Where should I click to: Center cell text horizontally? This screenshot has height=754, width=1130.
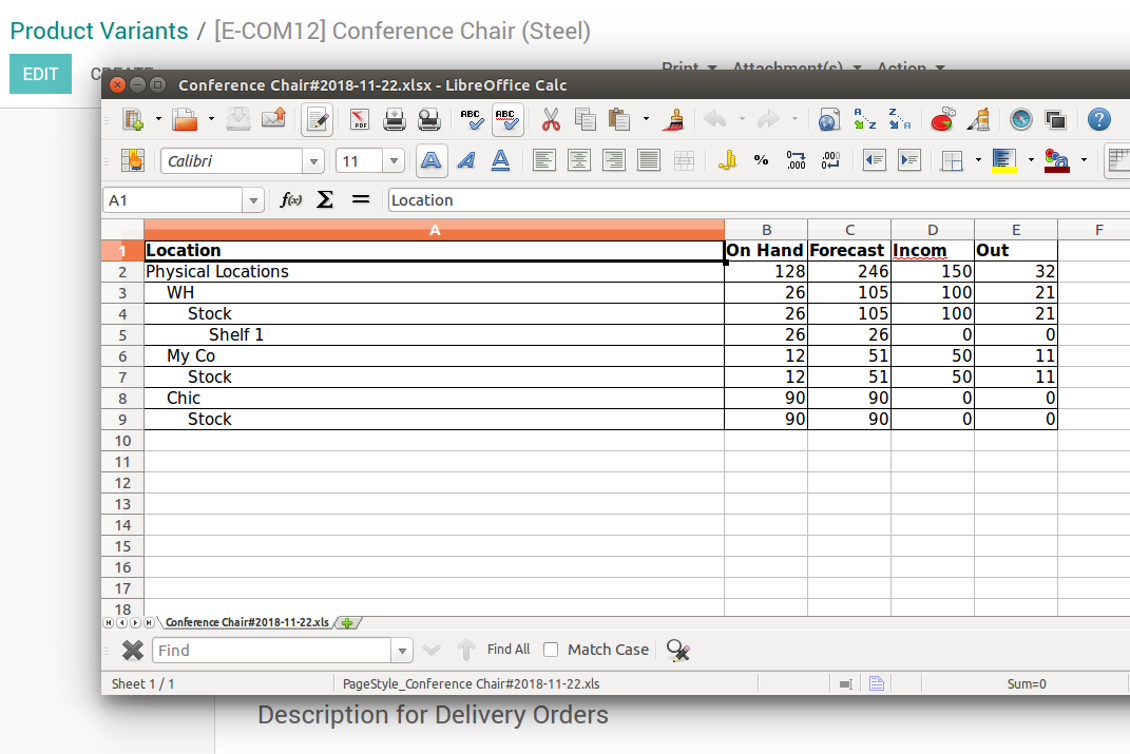(x=579, y=160)
